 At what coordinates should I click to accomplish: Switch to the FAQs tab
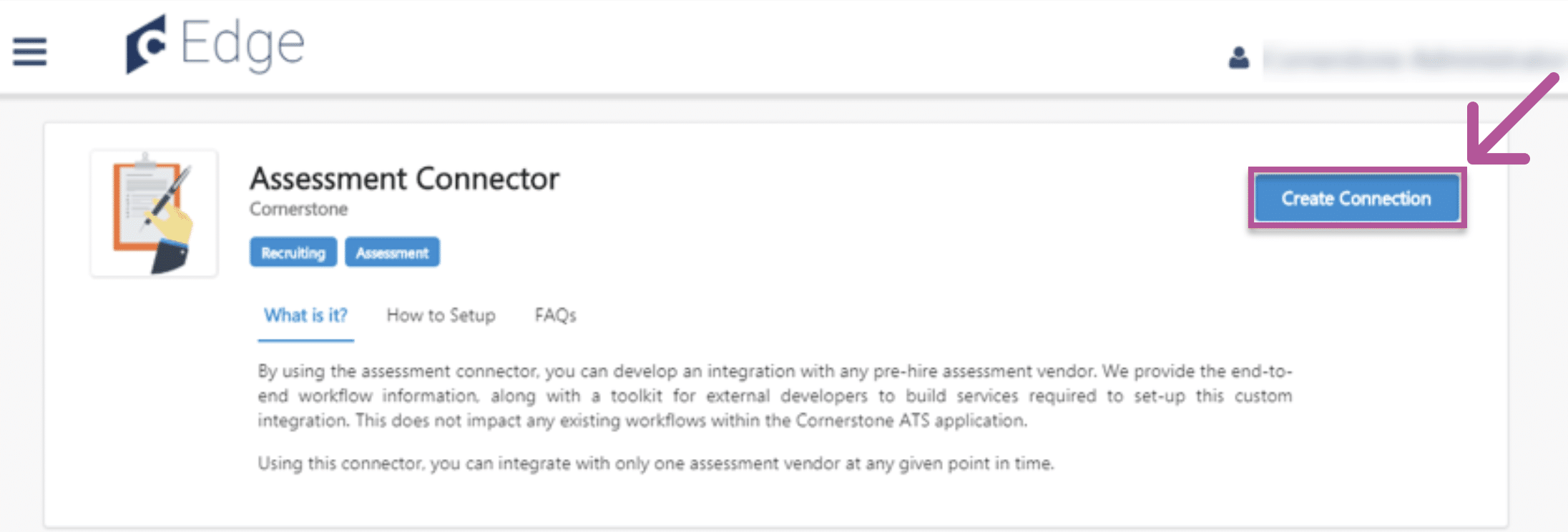(x=555, y=315)
